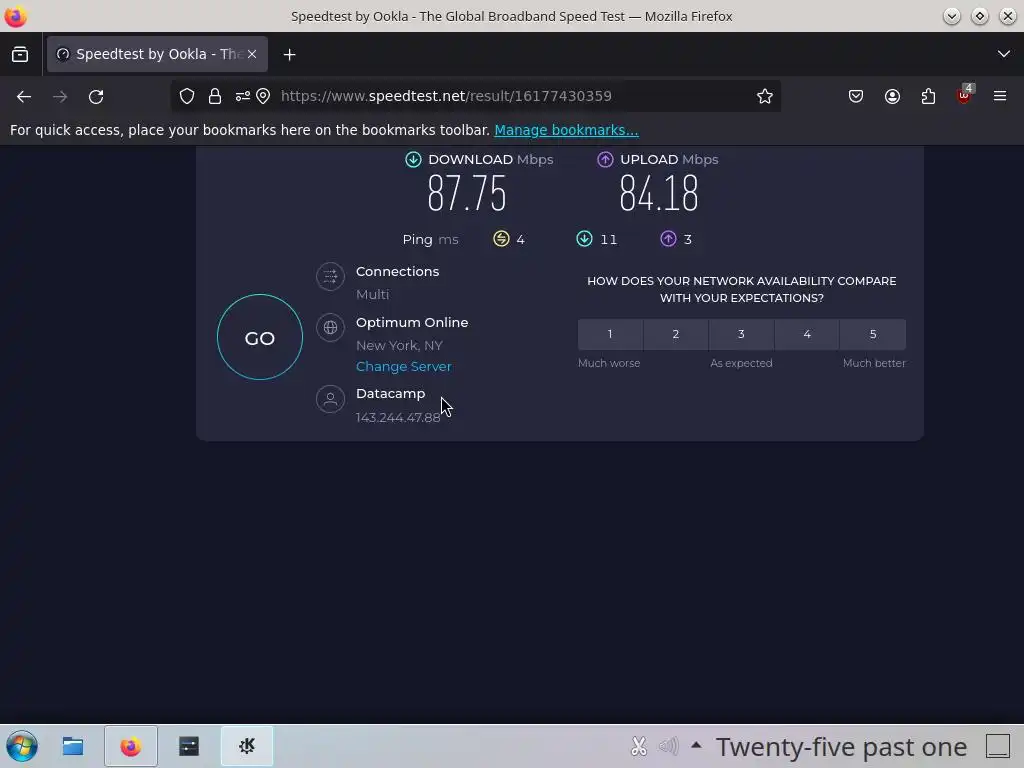The height and width of the screenshot is (768, 1024).
Task: Open the start menu launcher
Action: coord(22,746)
